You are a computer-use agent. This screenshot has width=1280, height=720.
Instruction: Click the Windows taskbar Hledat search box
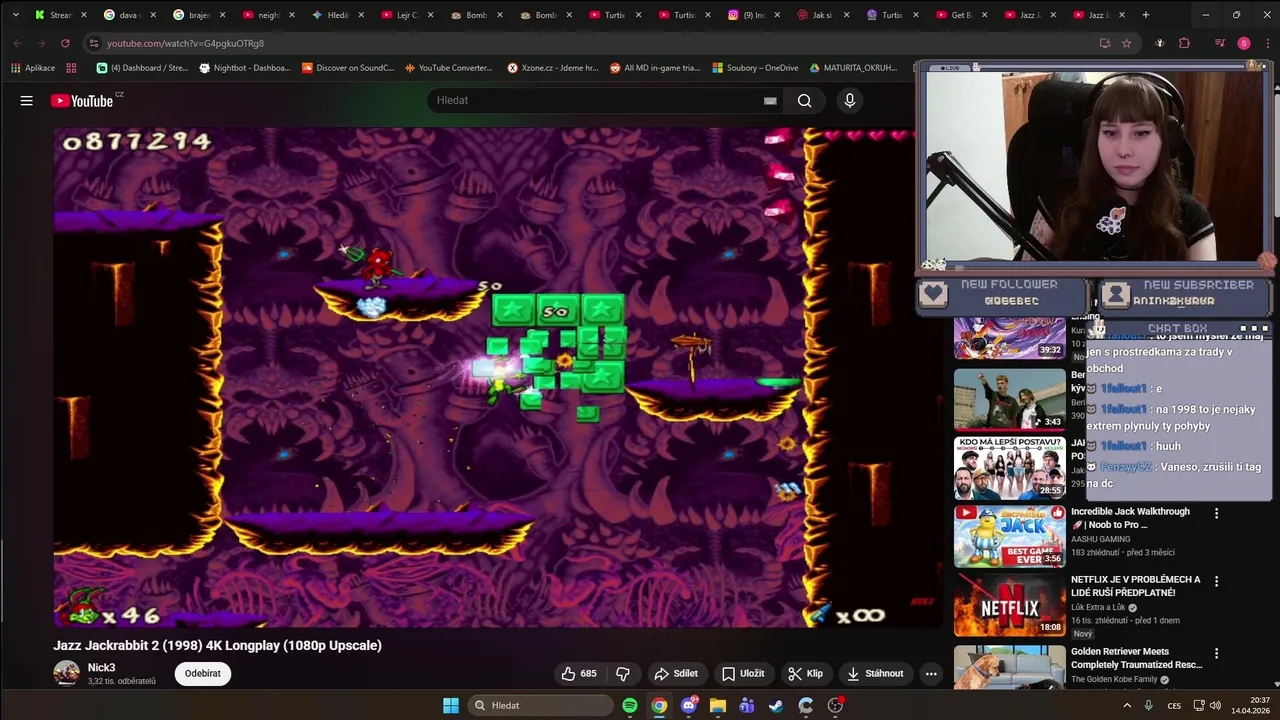tap(540, 705)
